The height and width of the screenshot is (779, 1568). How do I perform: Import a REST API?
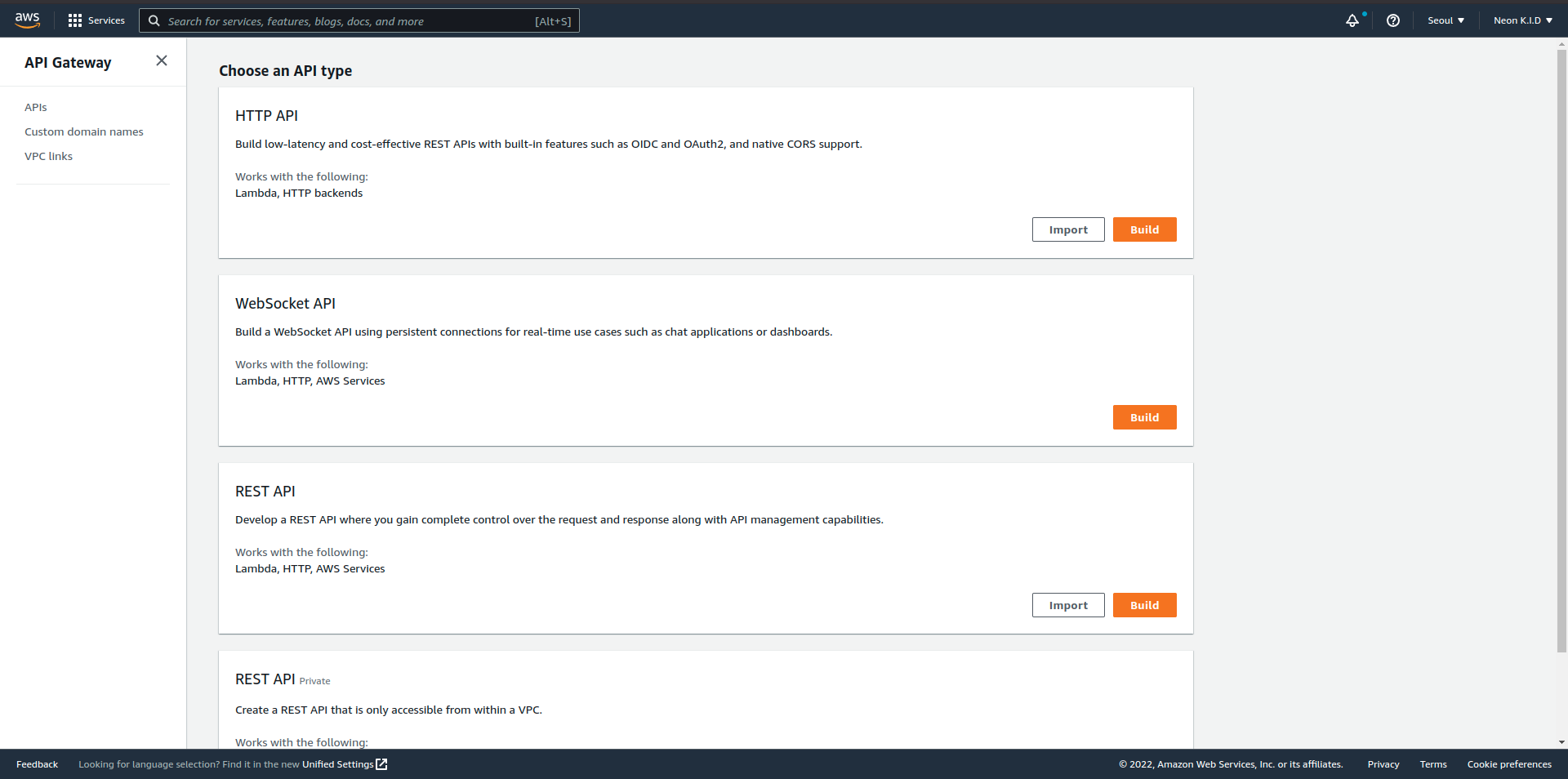point(1068,605)
